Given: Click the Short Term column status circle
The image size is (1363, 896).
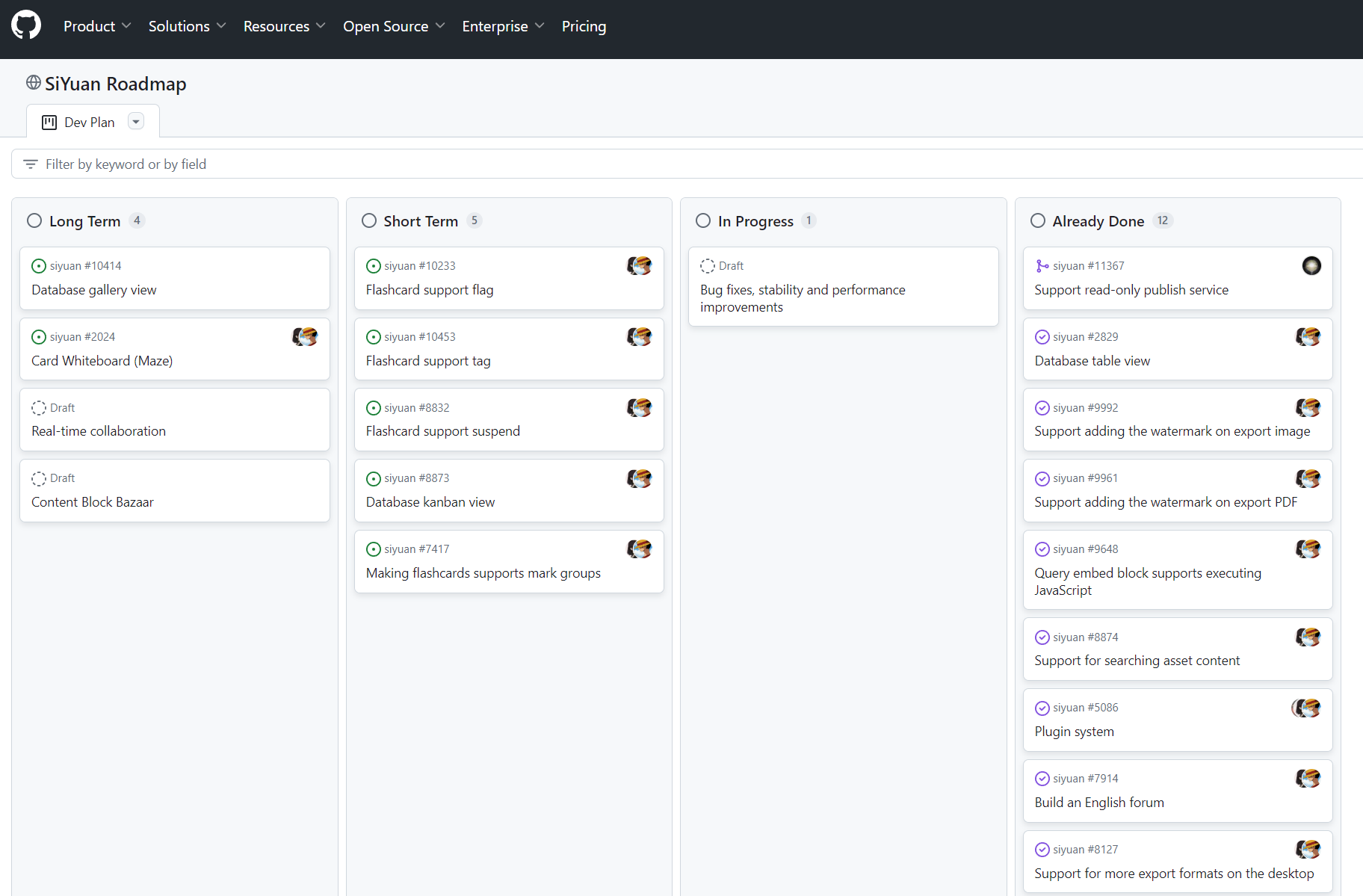Looking at the screenshot, I should [369, 220].
